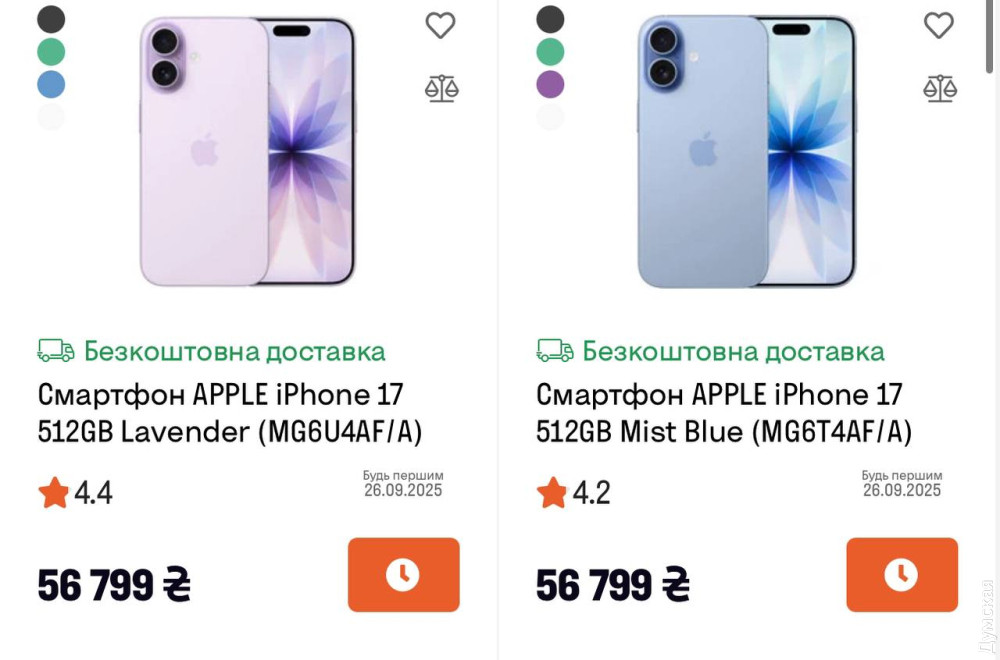This screenshot has width=1000, height=660.
Task: Click the orange clock button for Mist Blue iPhone
Action: point(902,575)
